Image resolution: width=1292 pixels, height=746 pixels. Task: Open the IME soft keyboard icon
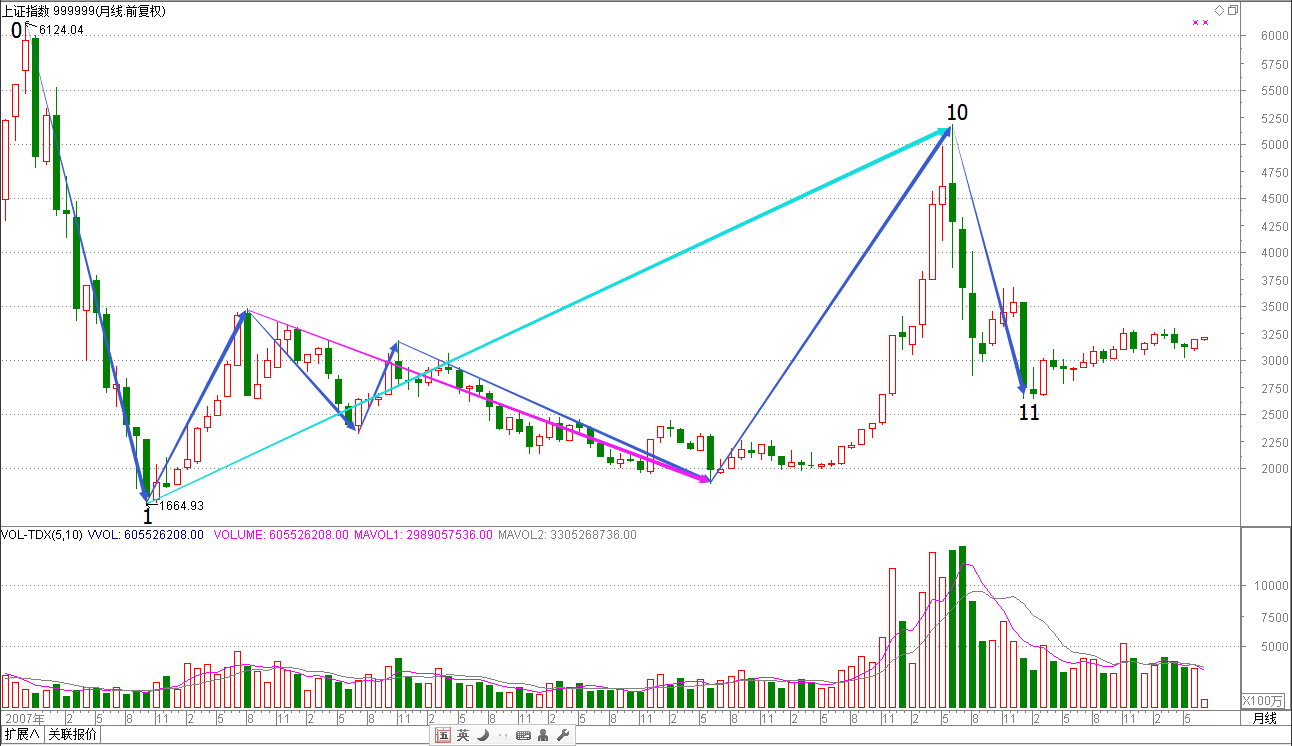coord(523,735)
